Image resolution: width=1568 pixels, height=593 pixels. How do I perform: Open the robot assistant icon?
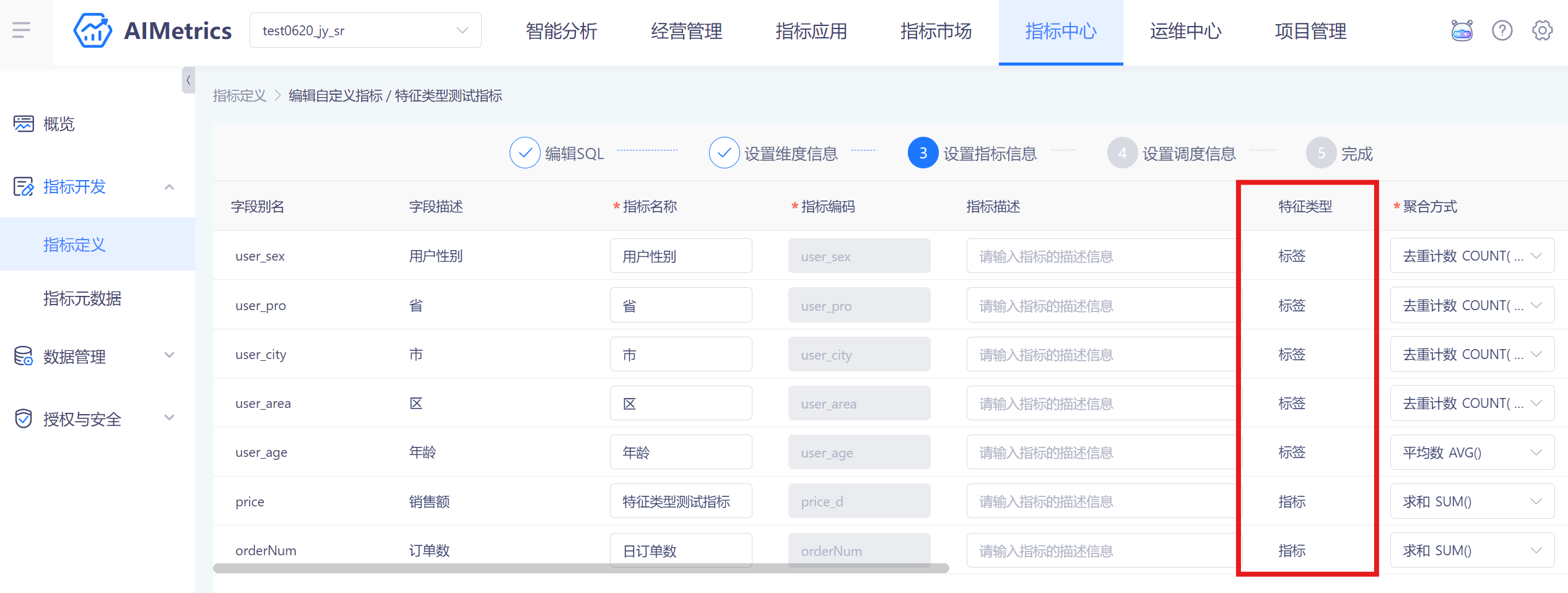tap(1461, 30)
